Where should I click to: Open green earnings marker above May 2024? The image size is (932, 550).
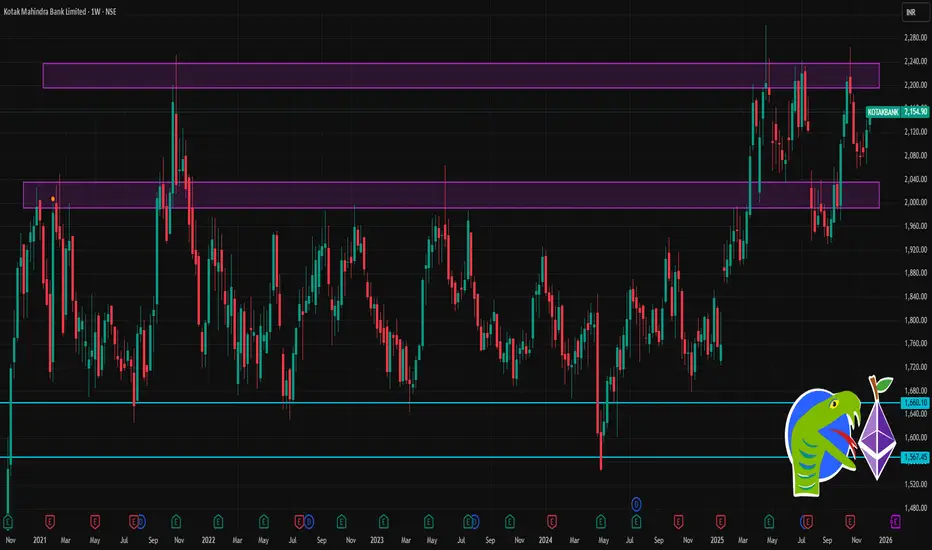coord(601,522)
